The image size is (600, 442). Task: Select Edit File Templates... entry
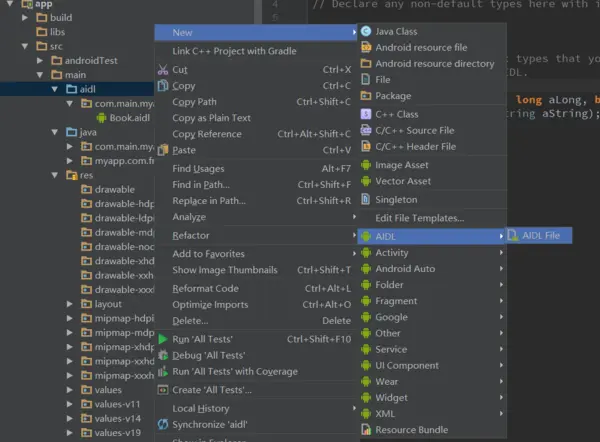432,218
